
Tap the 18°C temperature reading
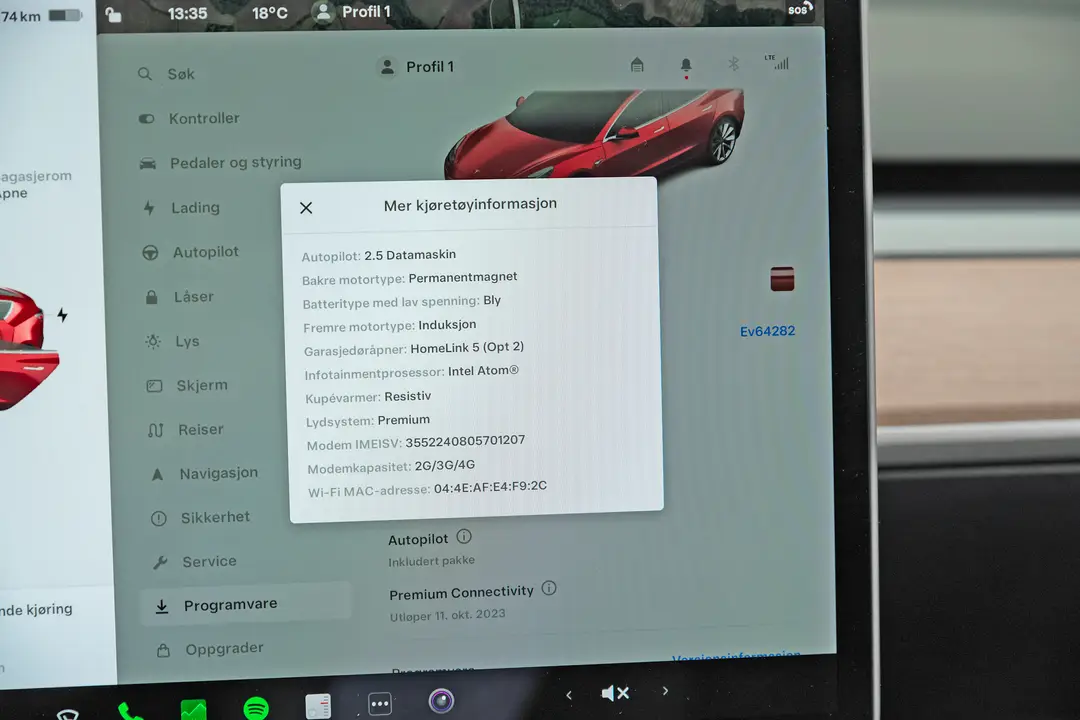point(269,13)
